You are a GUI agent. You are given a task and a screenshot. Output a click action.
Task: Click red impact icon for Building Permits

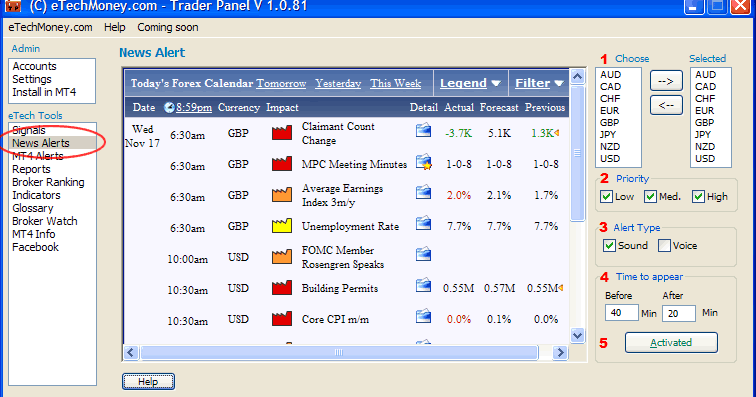[282, 287]
